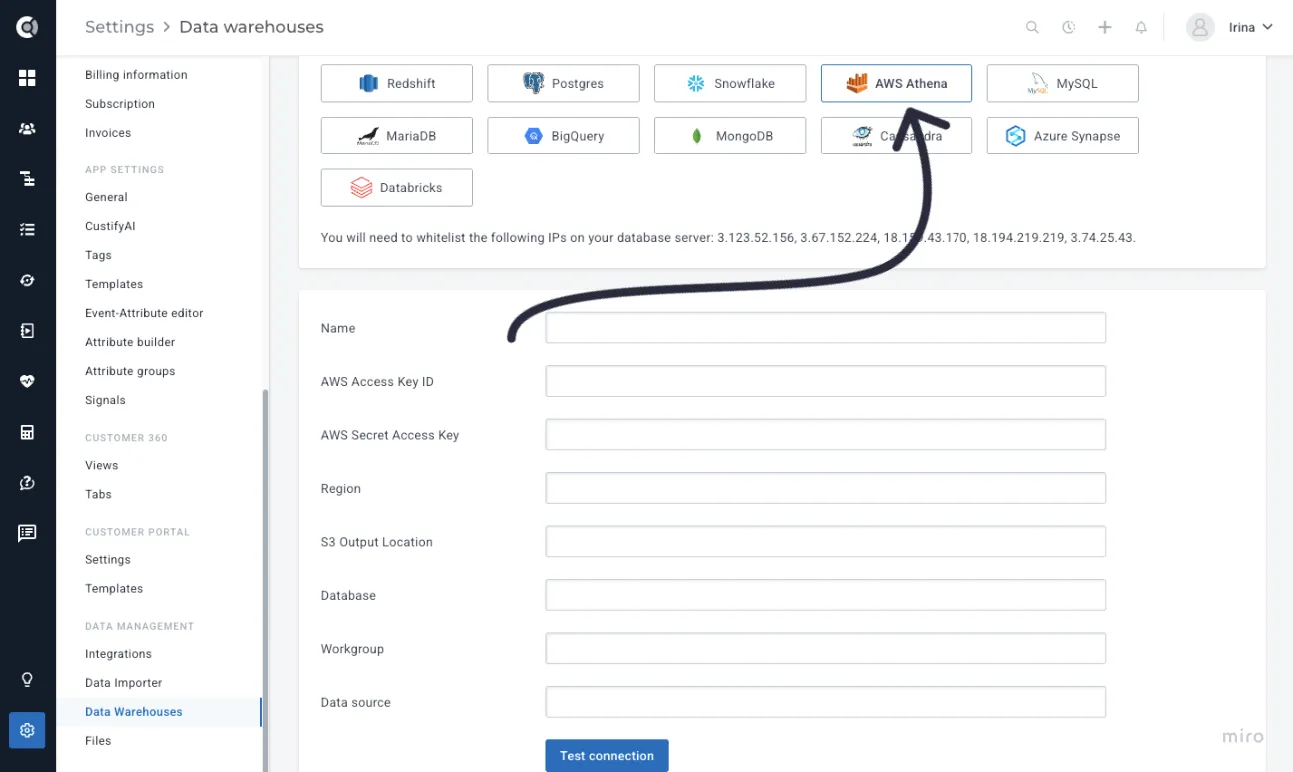This screenshot has width=1293, height=772.
Task: Open the playbooks play icon in sidebar
Action: pyautogui.click(x=27, y=330)
